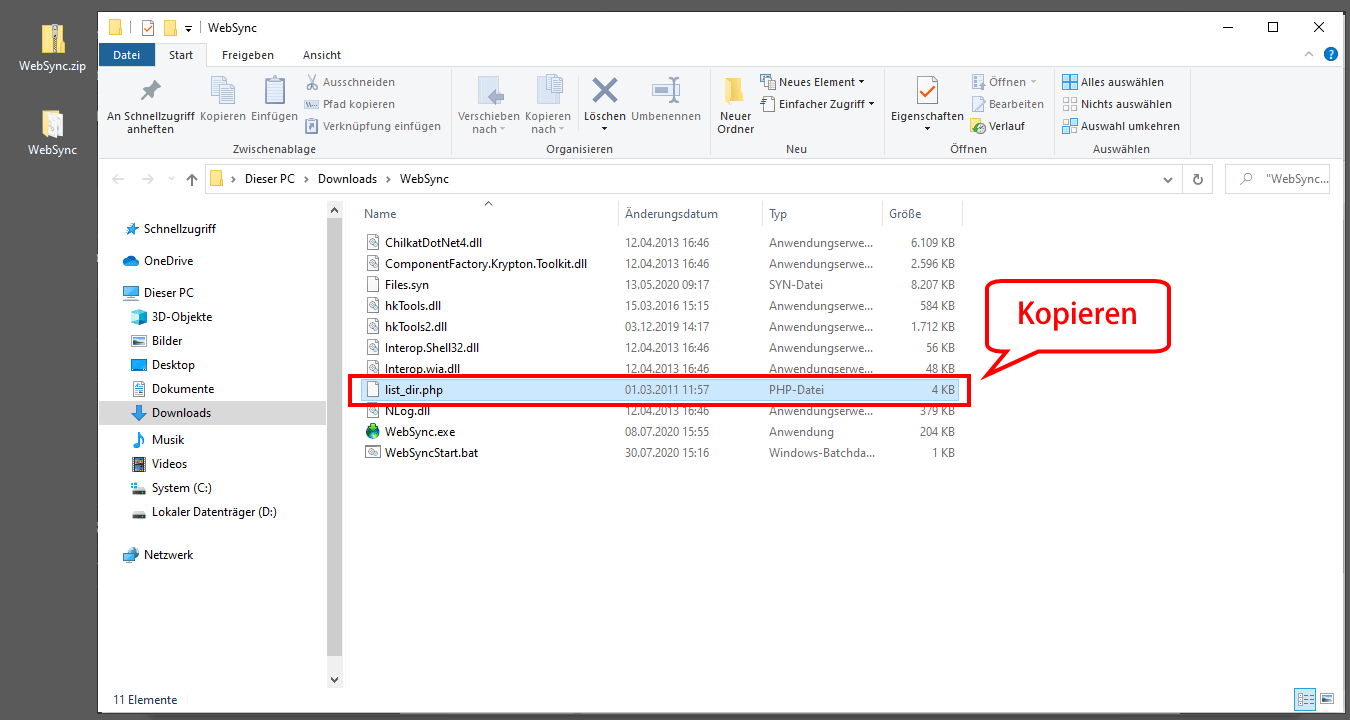
Task: Open the WebSync.zip desktop icon
Action: (x=52, y=47)
